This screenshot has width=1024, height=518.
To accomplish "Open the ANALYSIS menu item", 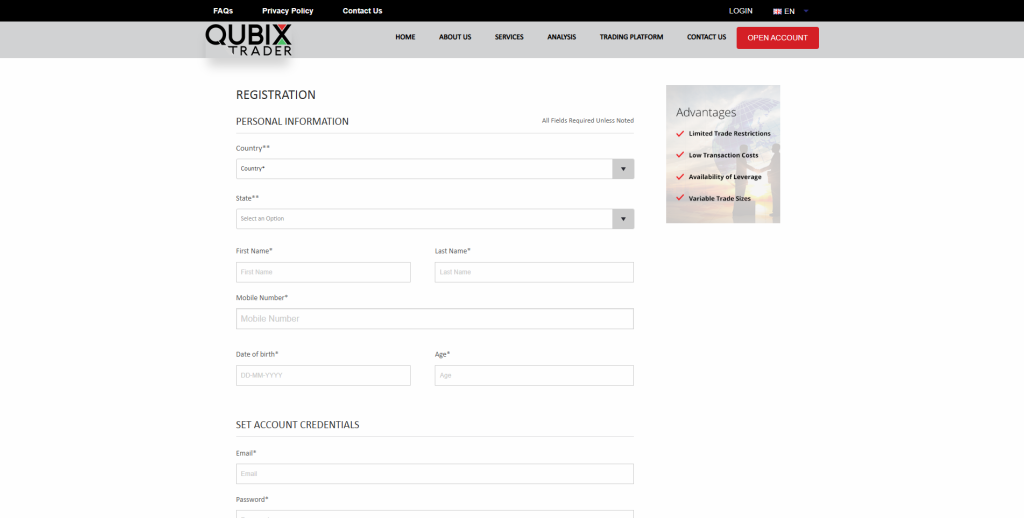I will pyautogui.click(x=562, y=37).
